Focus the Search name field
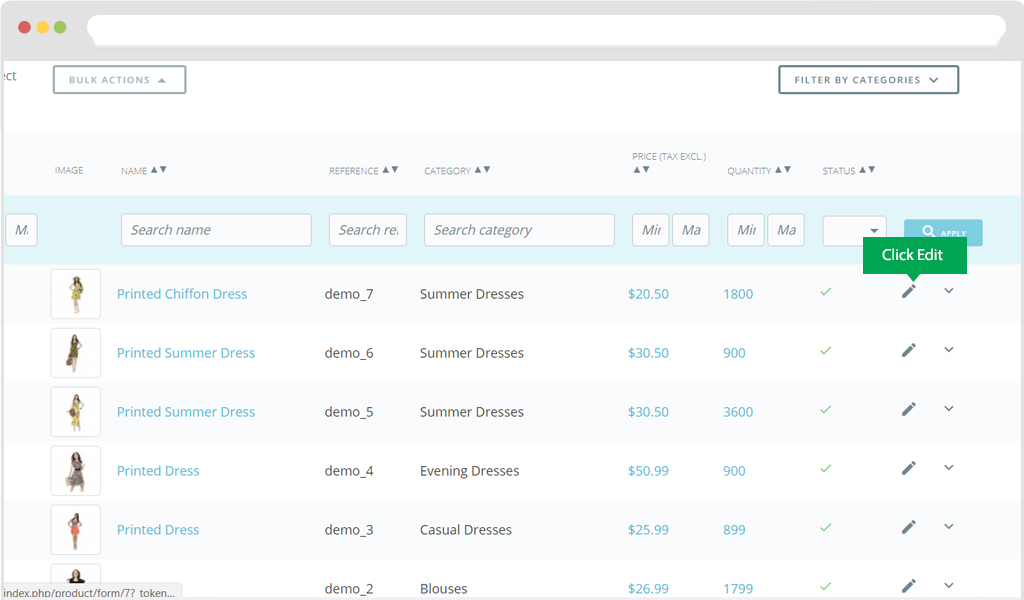Image resolution: width=1024 pixels, height=600 pixels. coord(216,230)
